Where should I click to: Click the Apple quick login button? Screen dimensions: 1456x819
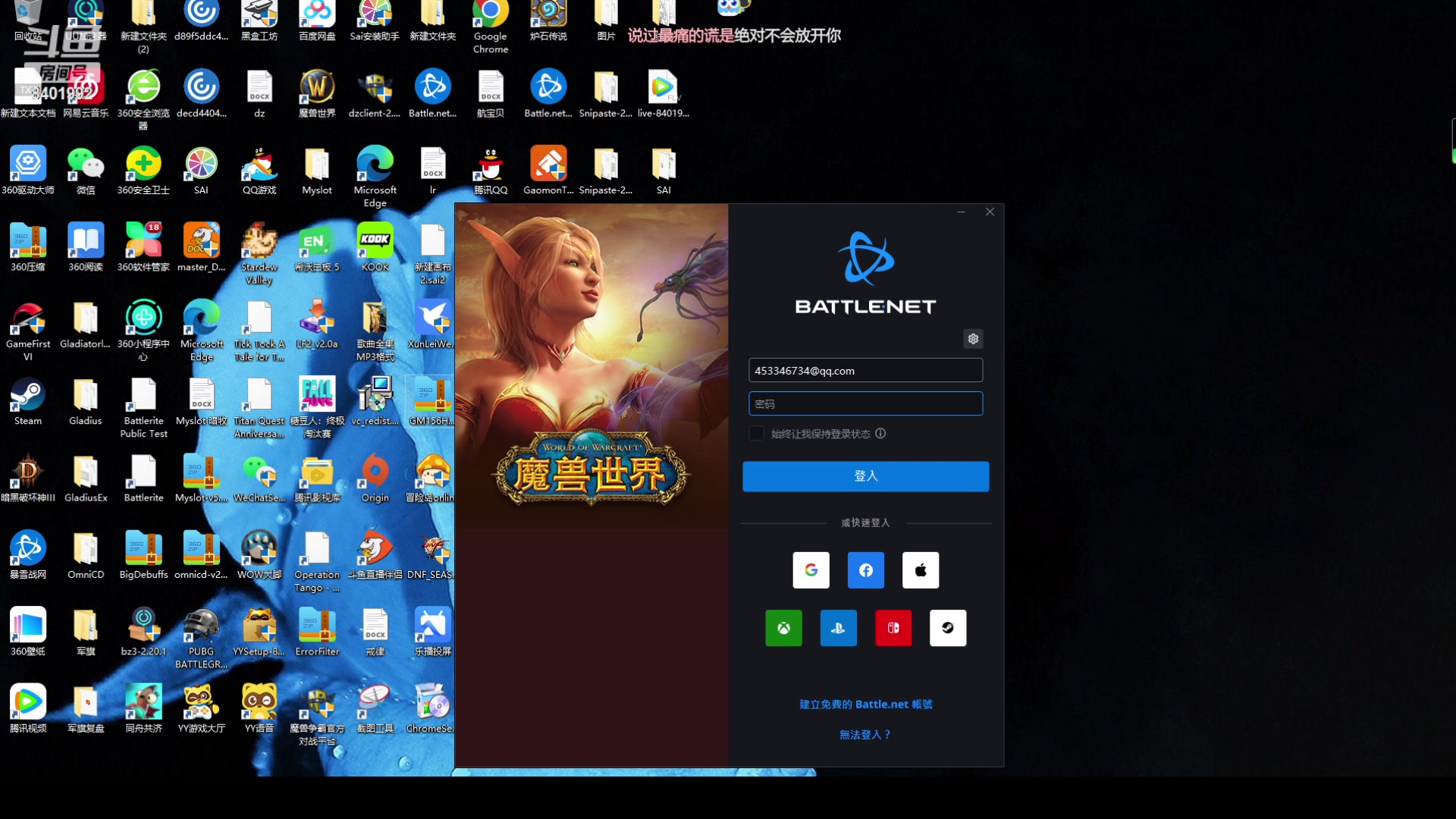tap(921, 570)
